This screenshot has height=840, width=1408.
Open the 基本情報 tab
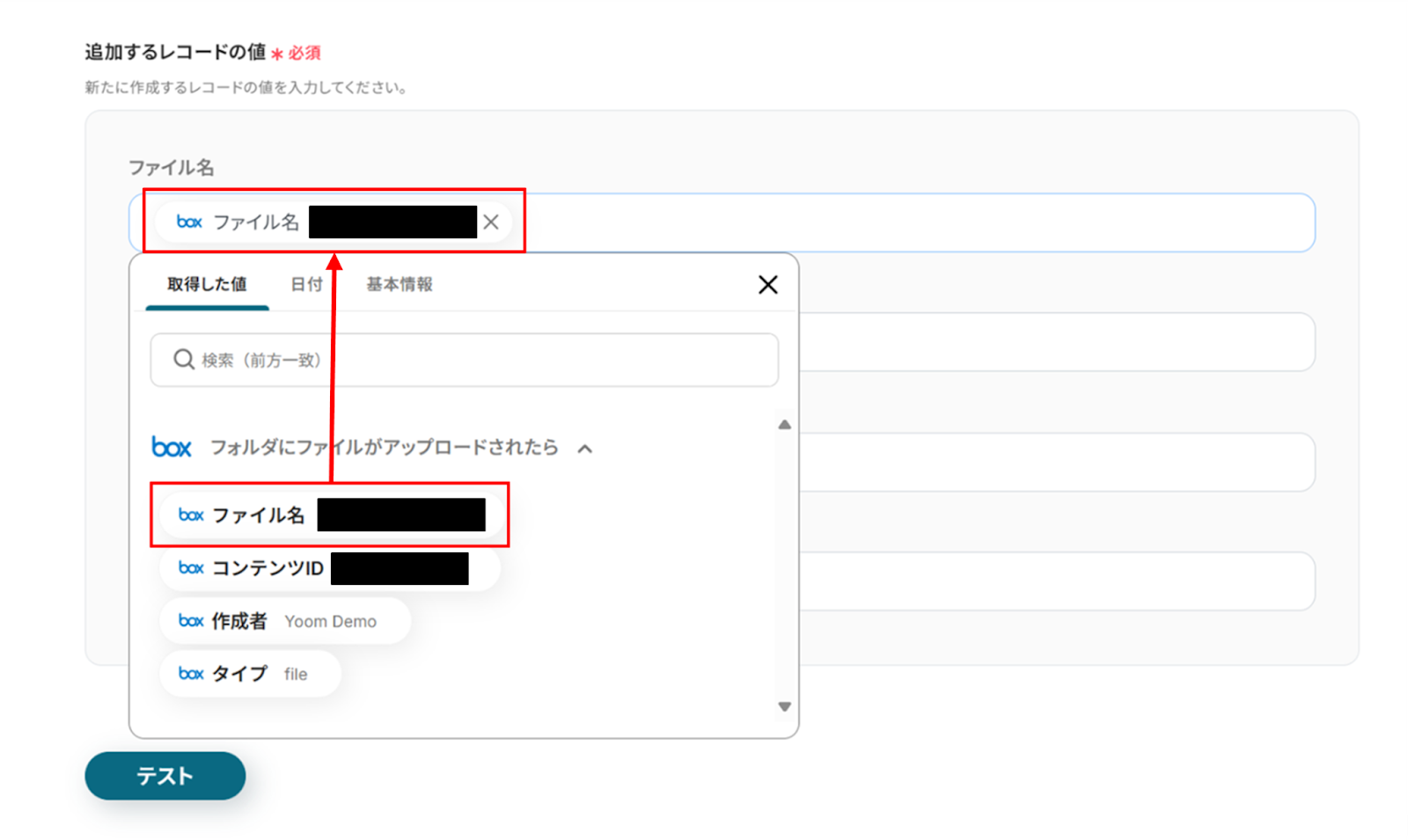[x=400, y=285]
